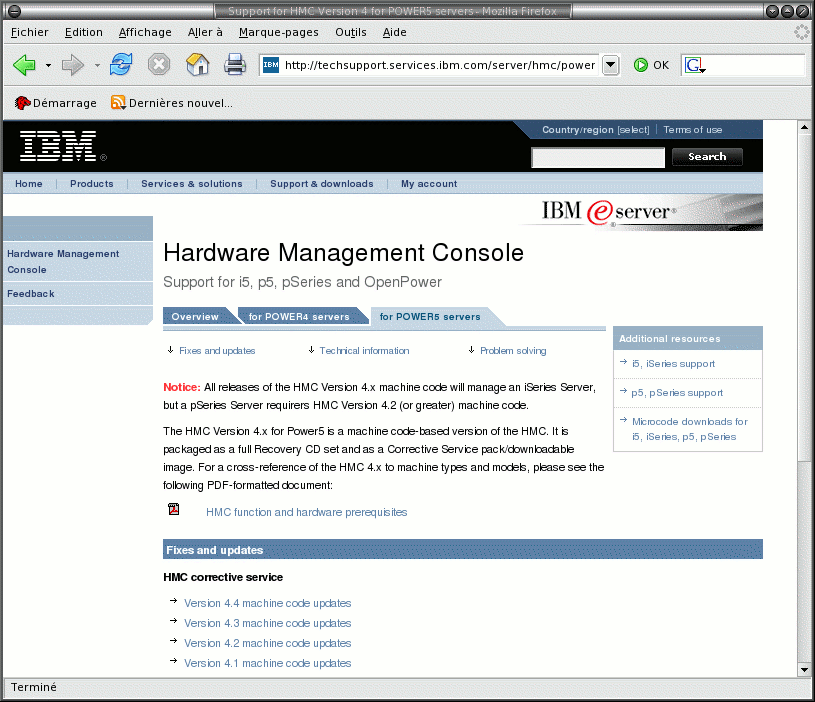Click the IBM eServer banner image

(x=642, y=212)
